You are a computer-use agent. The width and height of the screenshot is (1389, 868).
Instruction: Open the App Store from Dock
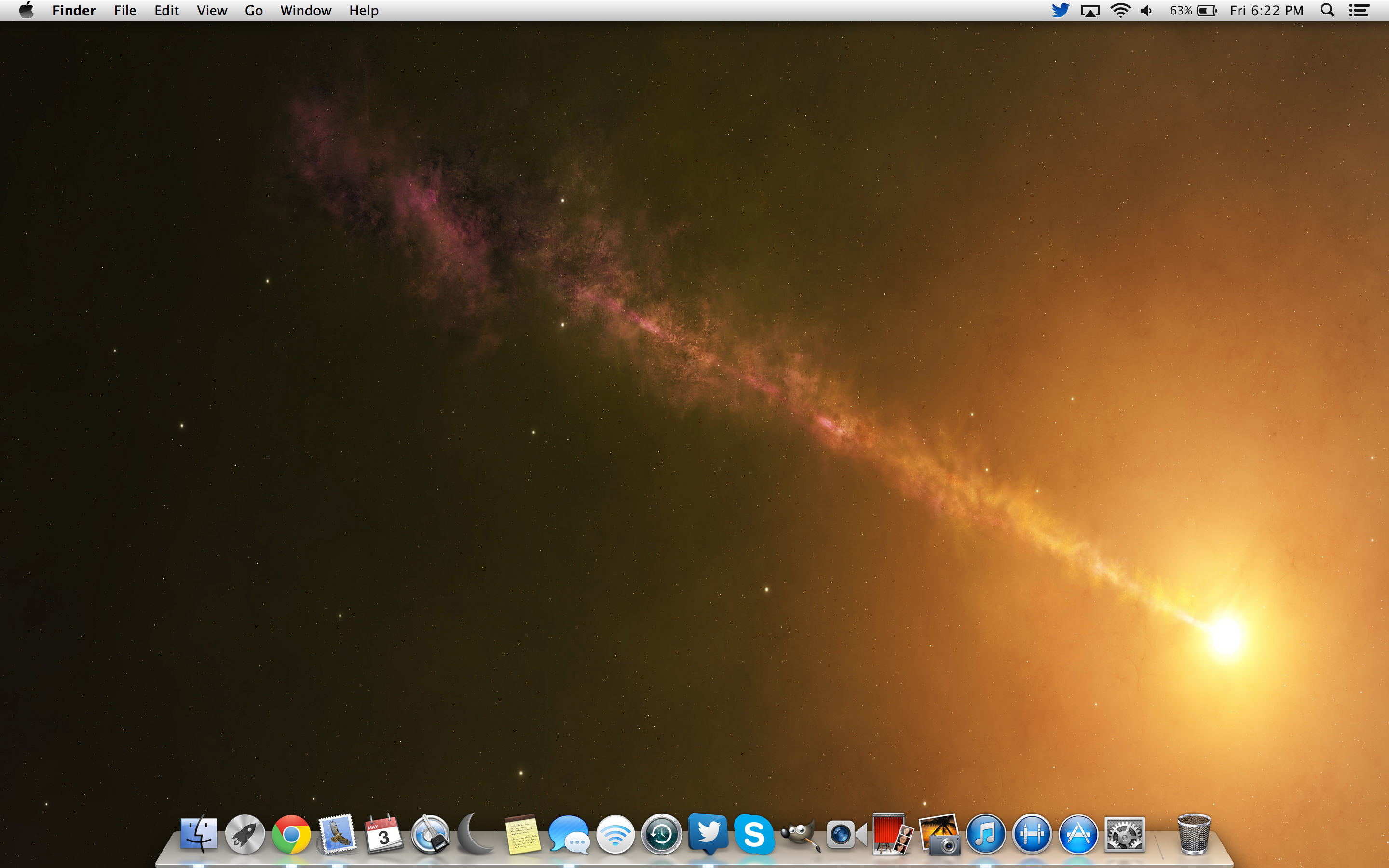[1078, 834]
